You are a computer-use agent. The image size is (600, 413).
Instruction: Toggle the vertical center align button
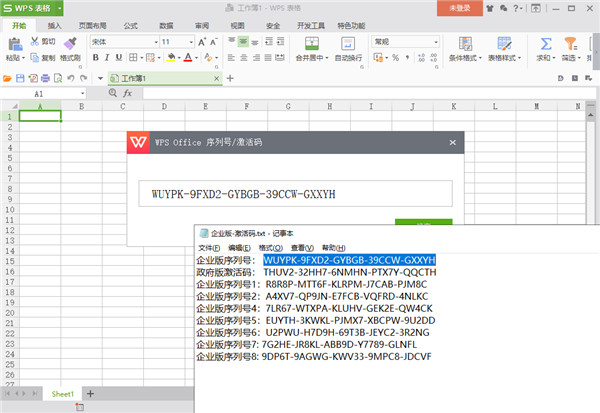pyautogui.click(x=243, y=41)
